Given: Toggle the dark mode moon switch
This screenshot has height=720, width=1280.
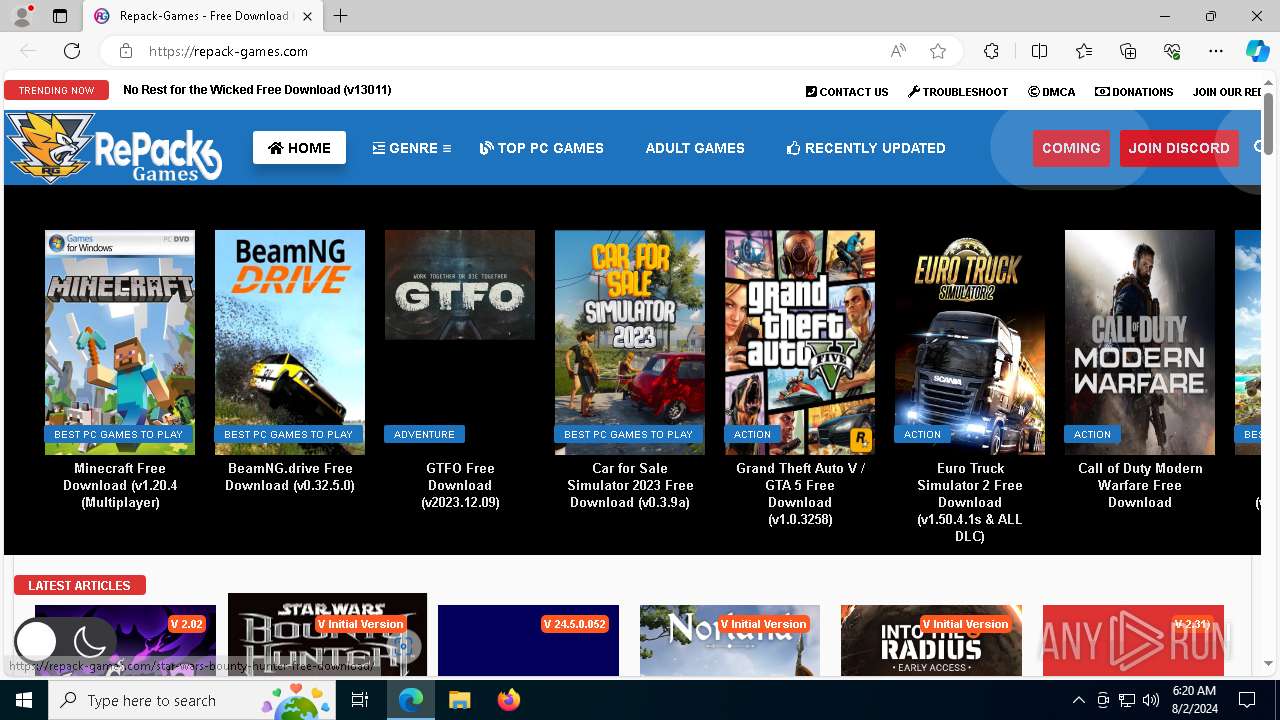Looking at the screenshot, I should (x=63, y=643).
